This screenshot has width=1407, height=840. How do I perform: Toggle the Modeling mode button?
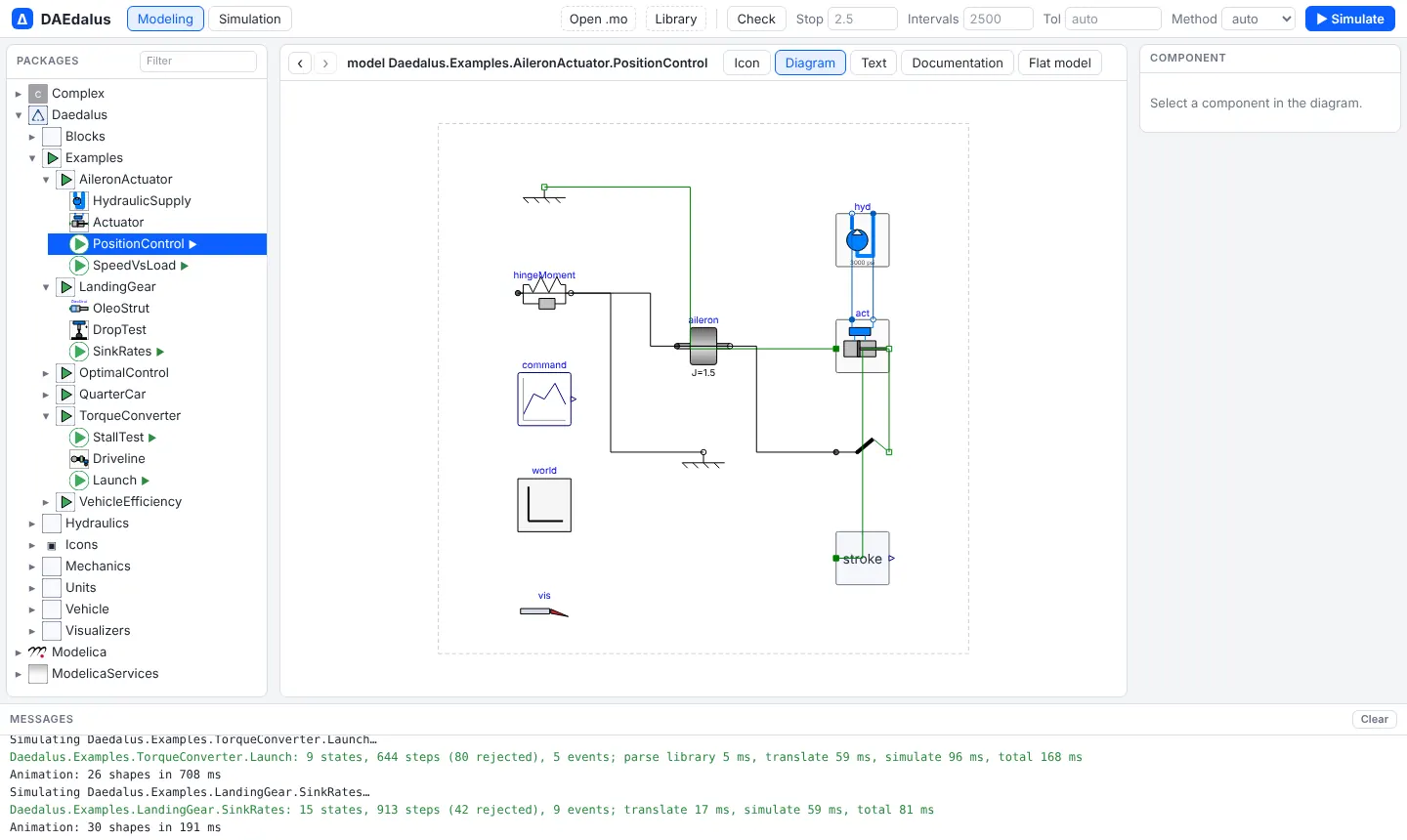tap(165, 19)
